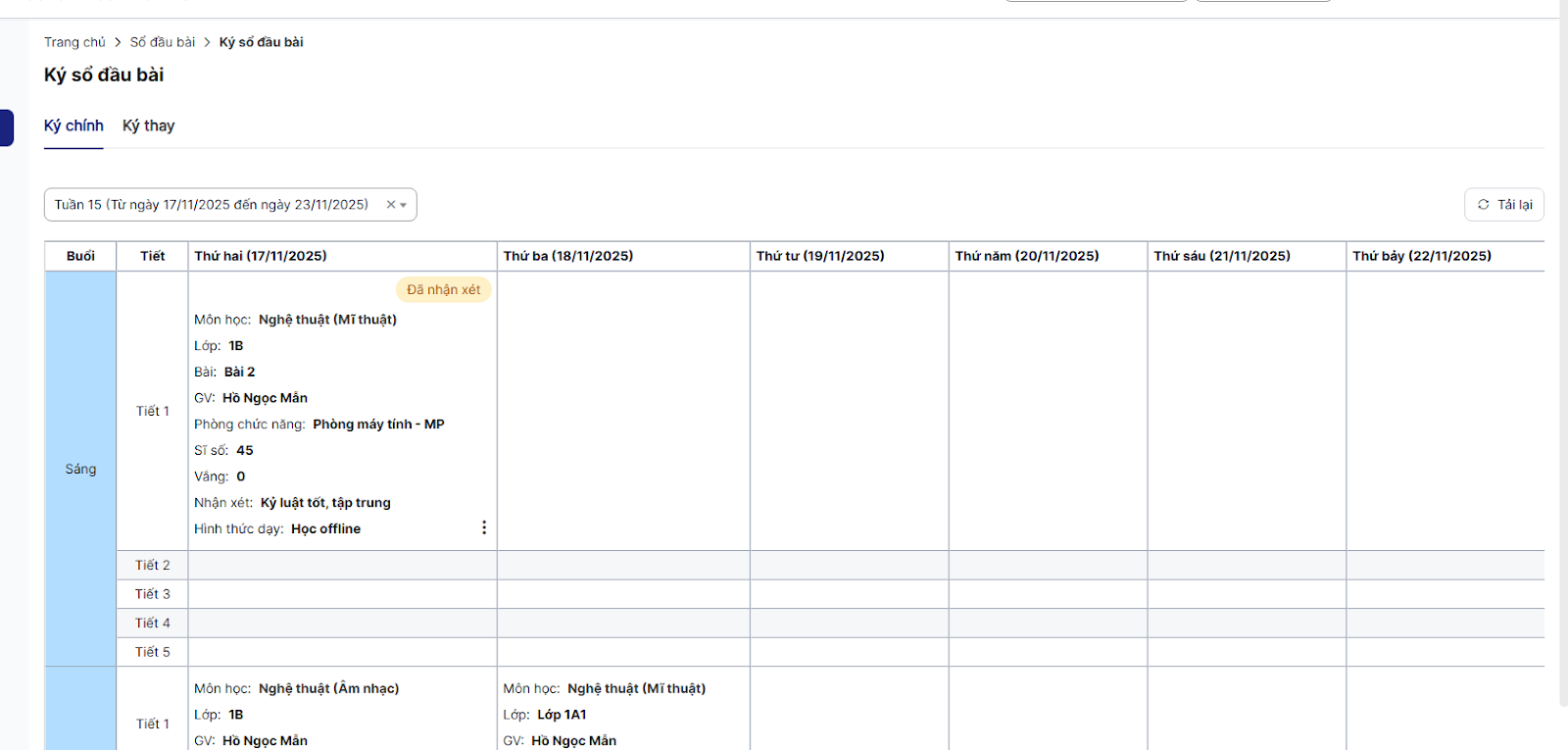1568x750 pixels.
Task: Select the Ký chính tab
Action: [x=73, y=125]
